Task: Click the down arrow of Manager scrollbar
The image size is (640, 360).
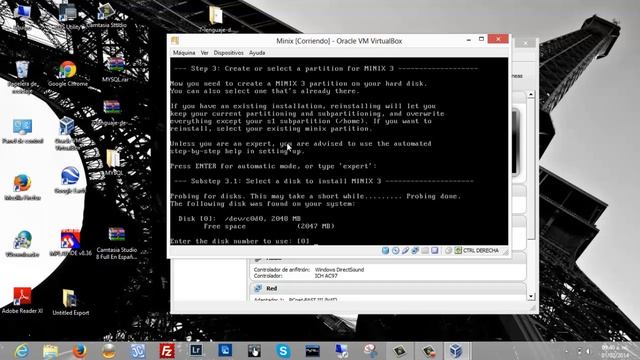Action: (531, 296)
